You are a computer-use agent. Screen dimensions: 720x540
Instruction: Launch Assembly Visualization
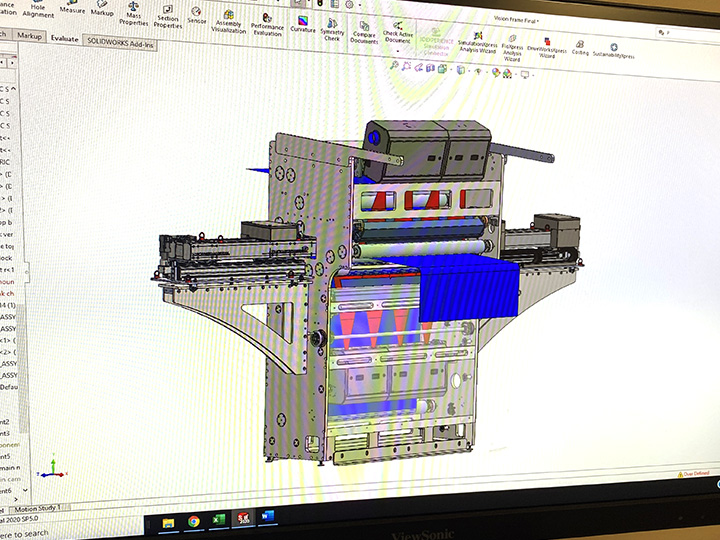coord(229,20)
